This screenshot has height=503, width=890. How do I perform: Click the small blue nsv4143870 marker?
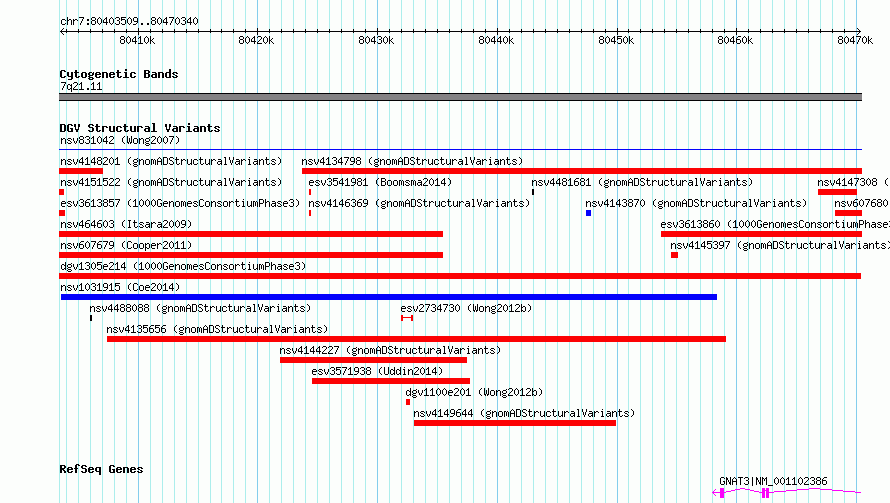589,213
